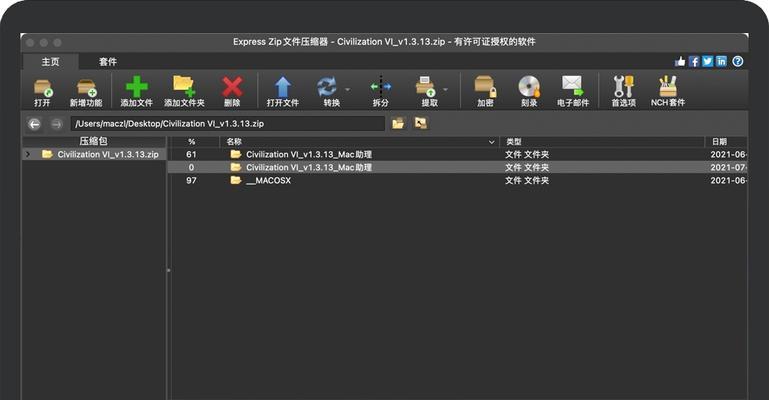The width and height of the screenshot is (769, 400).
Task: Expand the Civilization VI_v1.3.13.zip tree node
Action: [28, 154]
